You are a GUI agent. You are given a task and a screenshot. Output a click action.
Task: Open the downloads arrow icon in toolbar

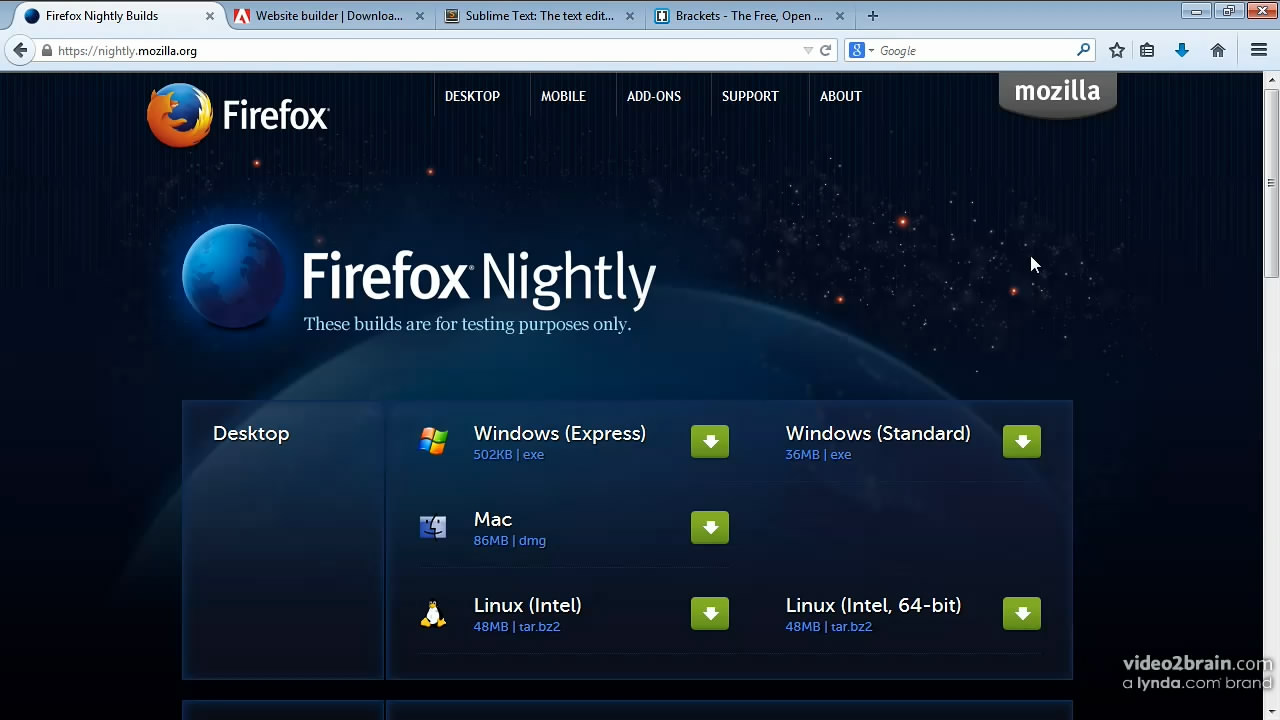point(1182,50)
